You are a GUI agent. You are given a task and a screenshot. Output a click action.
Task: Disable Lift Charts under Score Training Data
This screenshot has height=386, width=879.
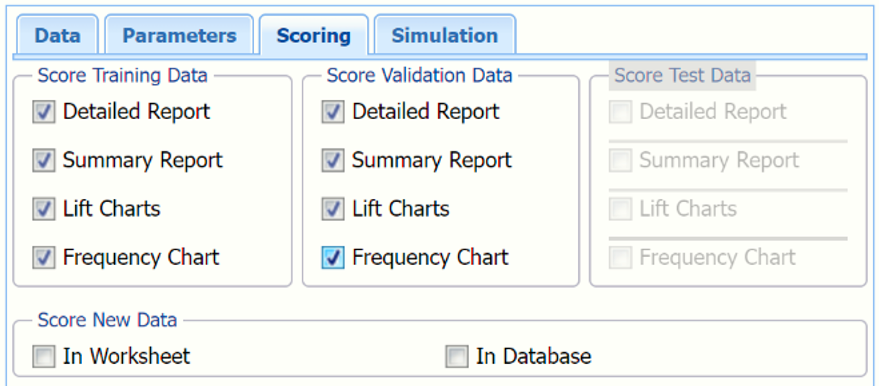(44, 210)
